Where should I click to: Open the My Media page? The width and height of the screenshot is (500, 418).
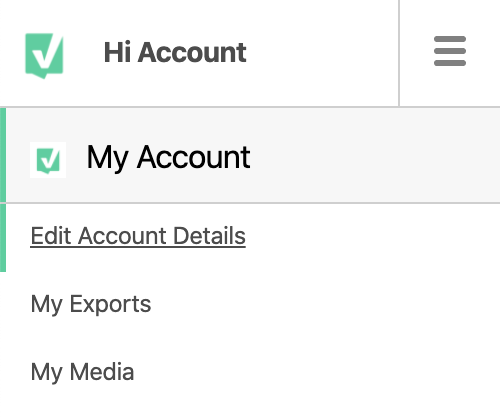pos(82,372)
